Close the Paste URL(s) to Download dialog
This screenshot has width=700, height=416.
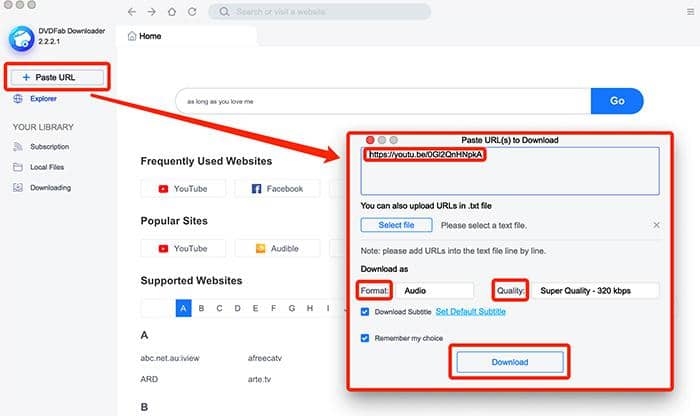tap(370, 140)
